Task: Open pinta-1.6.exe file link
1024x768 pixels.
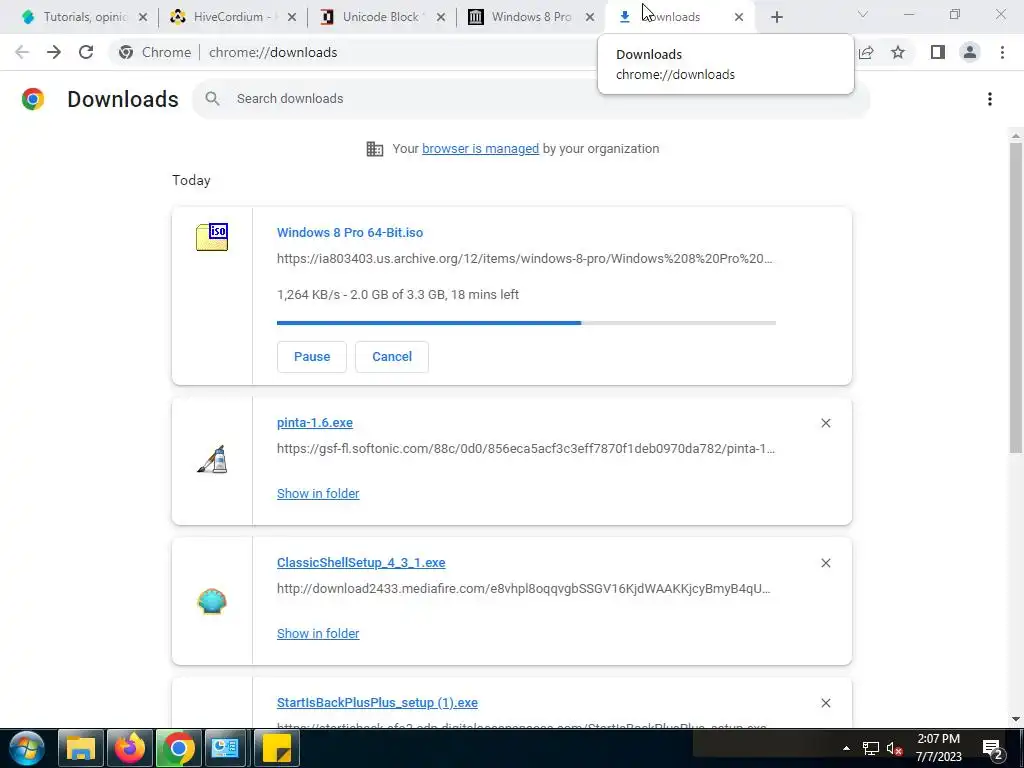Action: click(315, 423)
